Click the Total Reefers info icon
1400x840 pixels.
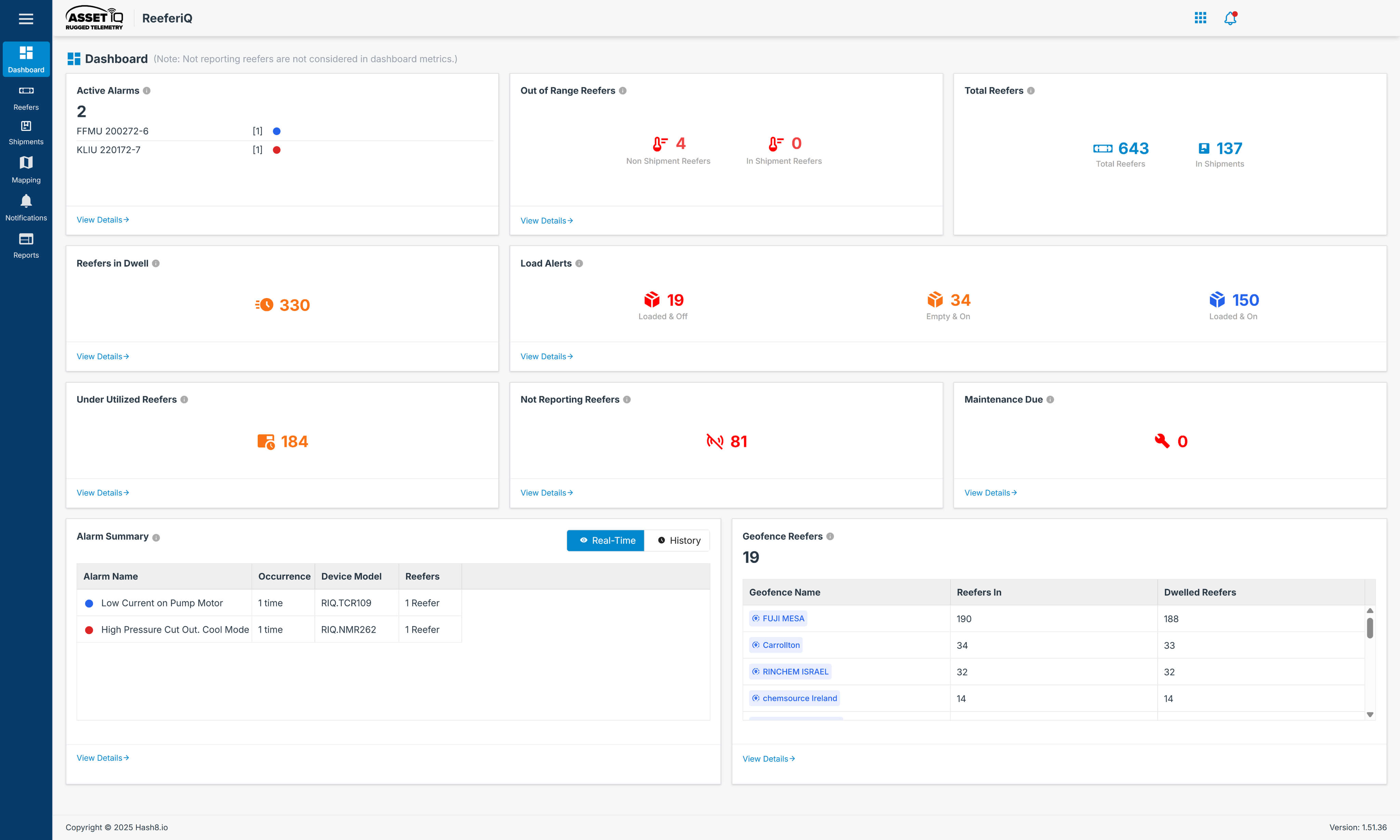(x=1031, y=91)
